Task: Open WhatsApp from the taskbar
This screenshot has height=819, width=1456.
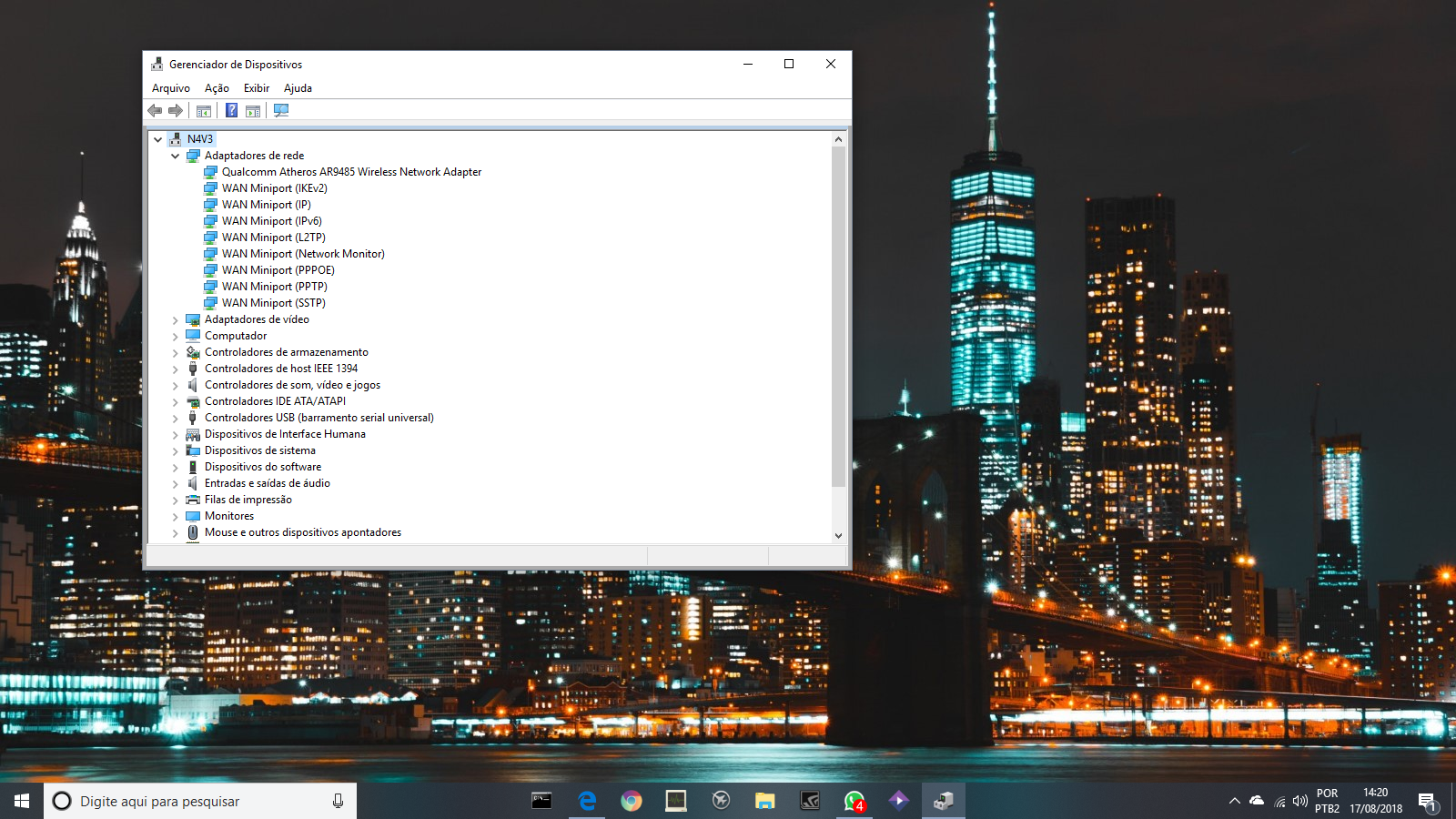Action: (854, 801)
